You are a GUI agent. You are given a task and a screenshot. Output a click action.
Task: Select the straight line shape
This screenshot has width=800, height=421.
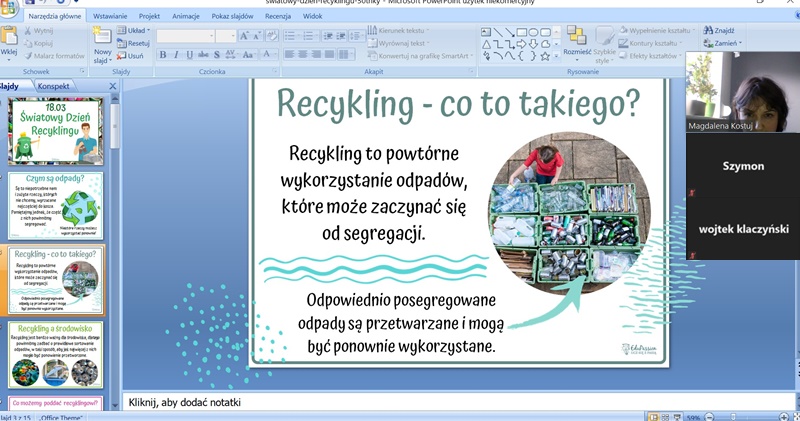point(498,32)
